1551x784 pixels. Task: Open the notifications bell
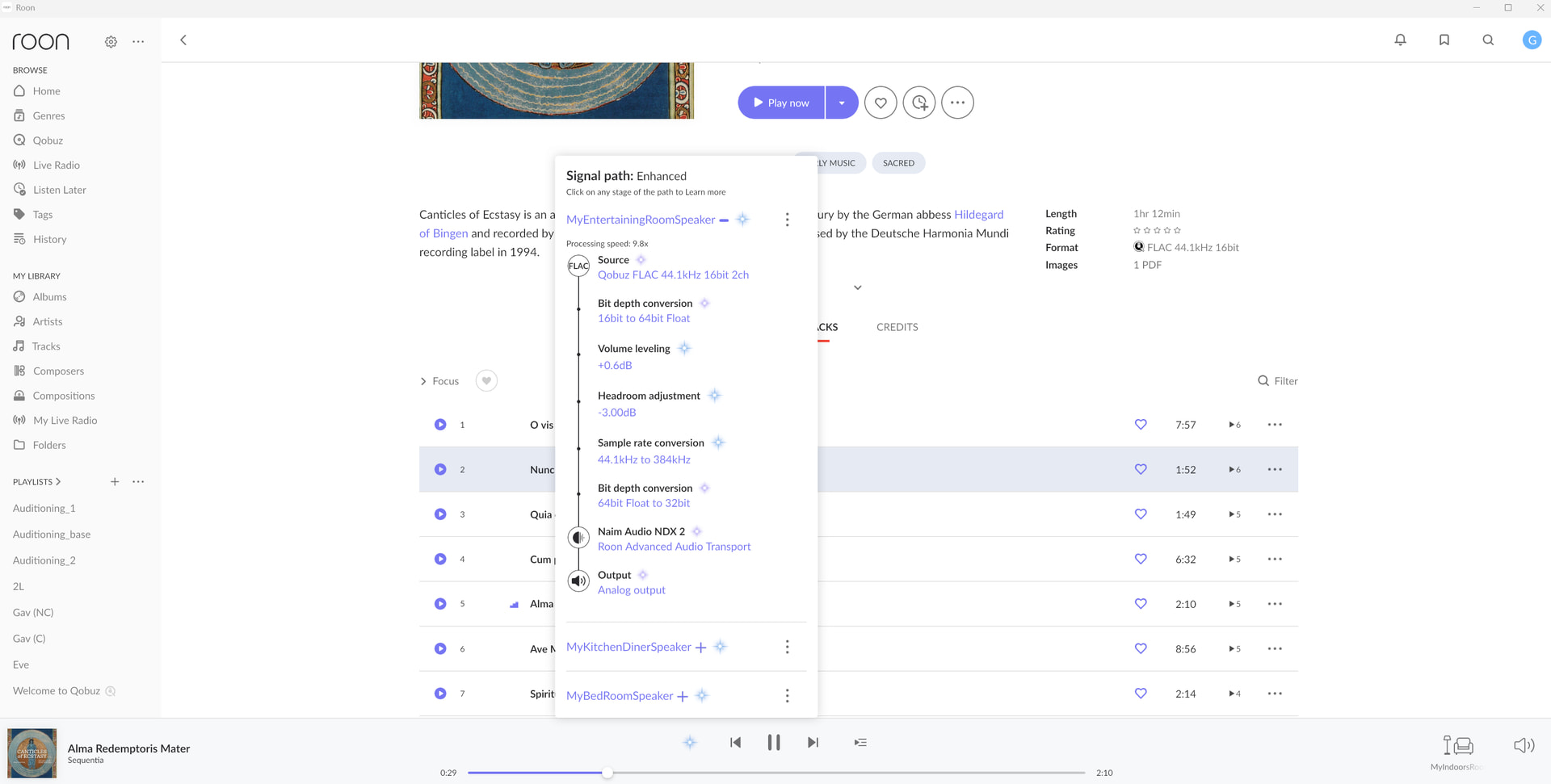1400,40
